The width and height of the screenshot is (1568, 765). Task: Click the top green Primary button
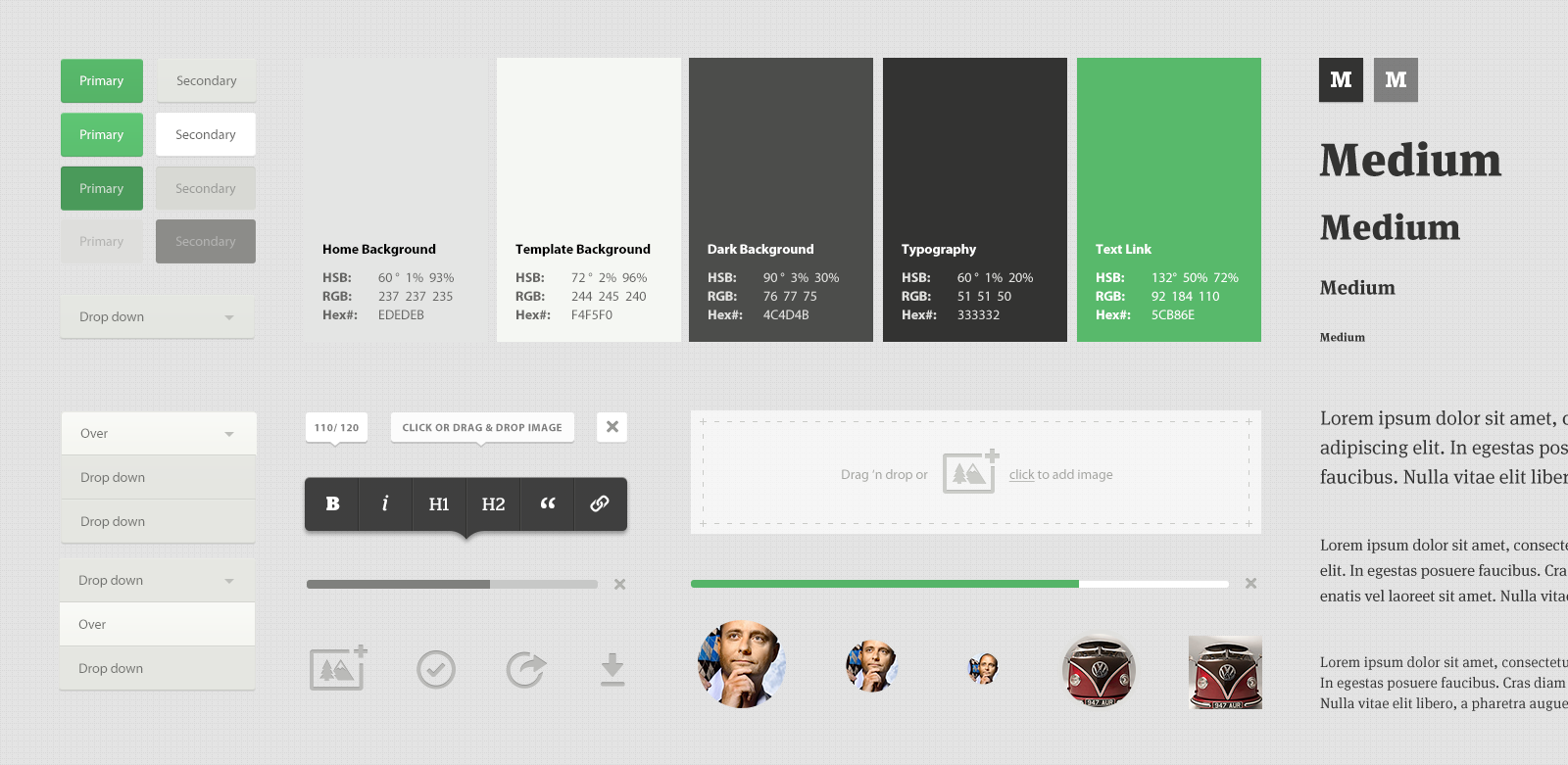[102, 81]
